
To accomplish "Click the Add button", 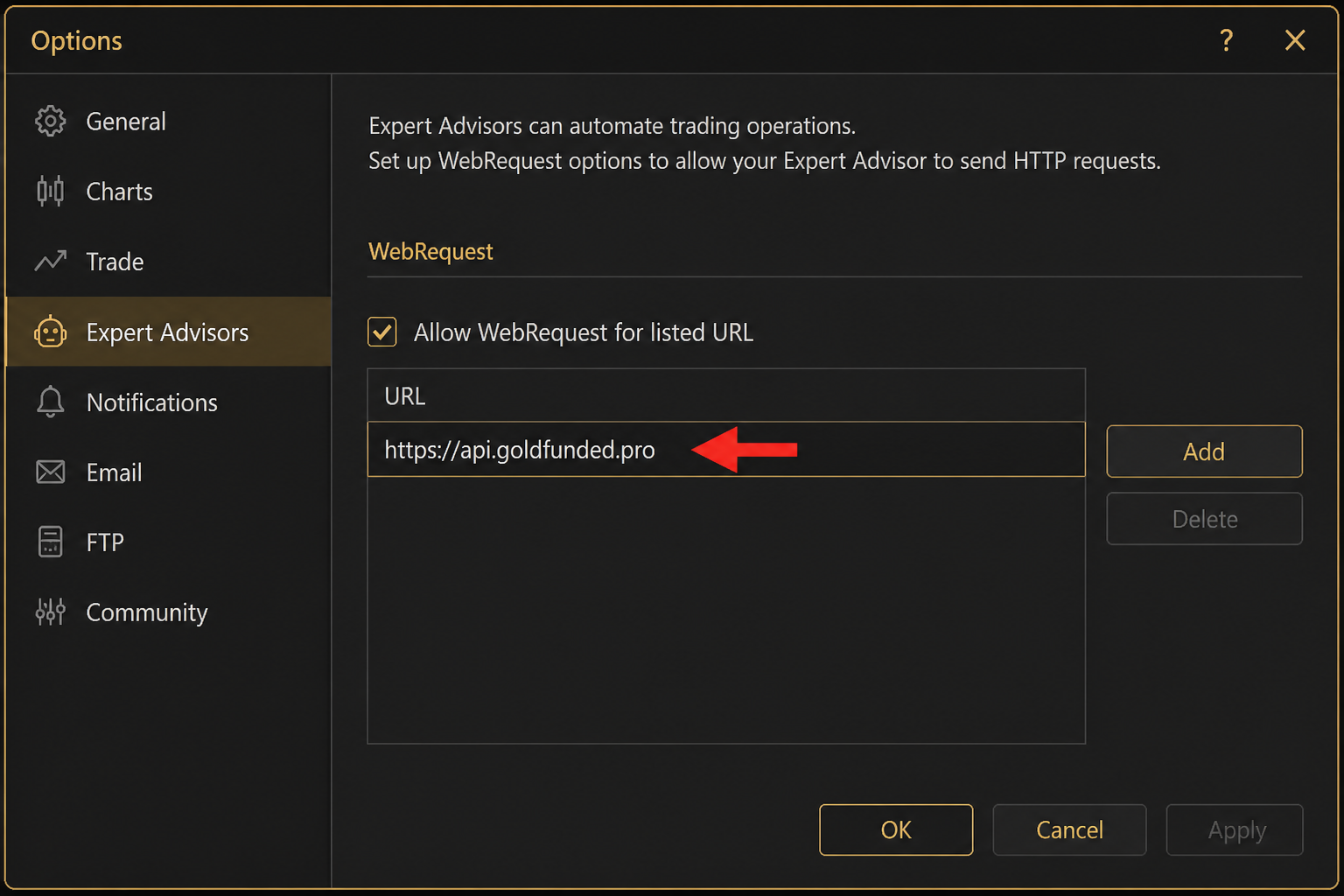I will tap(1204, 451).
